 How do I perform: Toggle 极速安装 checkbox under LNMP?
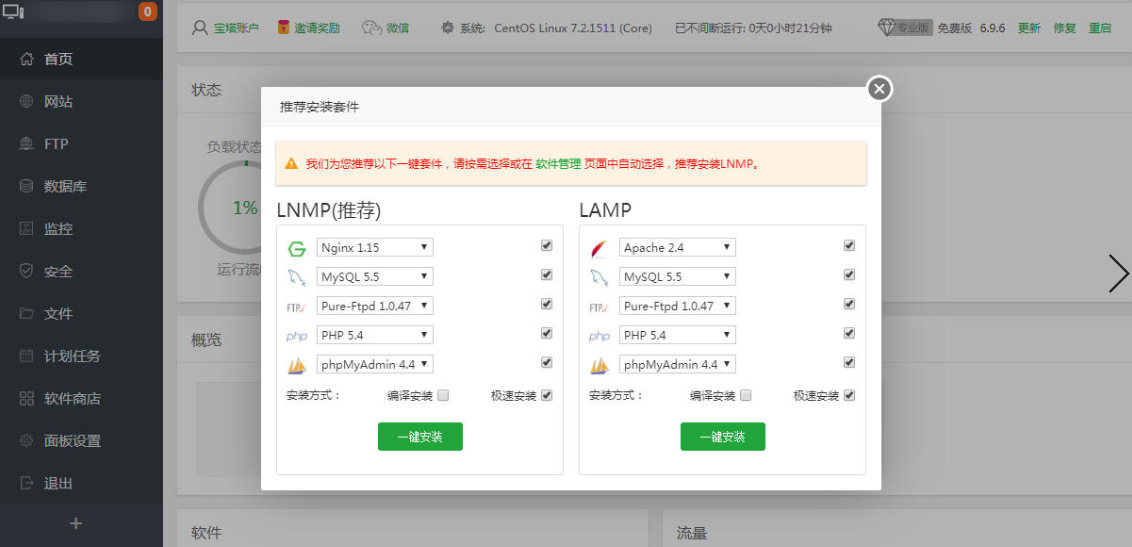click(547, 395)
